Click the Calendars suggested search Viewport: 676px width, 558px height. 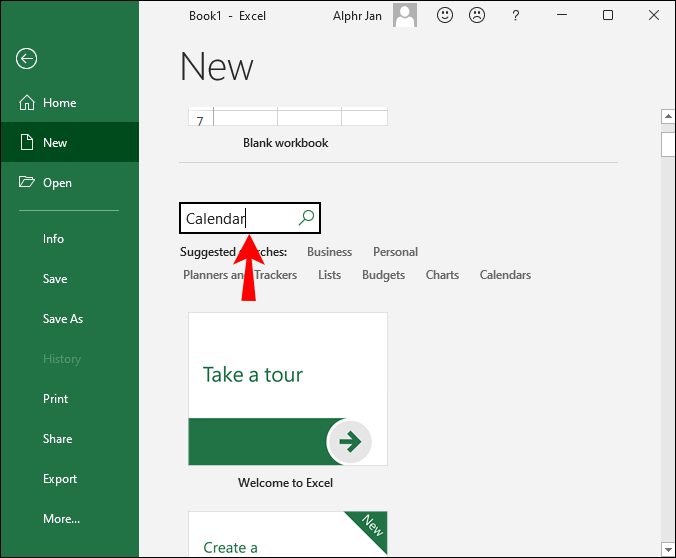tap(505, 275)
